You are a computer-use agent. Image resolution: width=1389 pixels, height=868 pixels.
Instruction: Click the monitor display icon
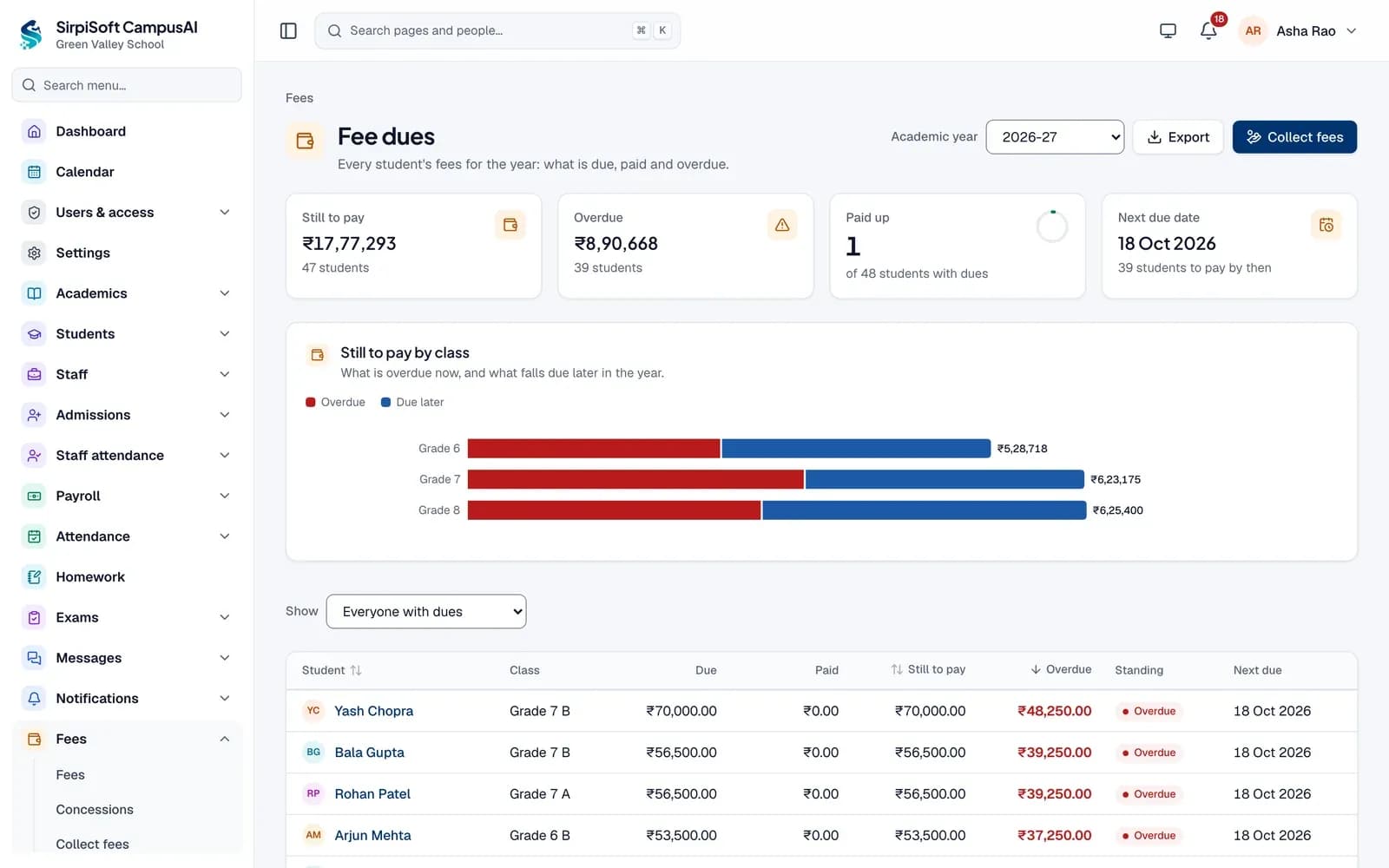click(x=1168, y=31)
